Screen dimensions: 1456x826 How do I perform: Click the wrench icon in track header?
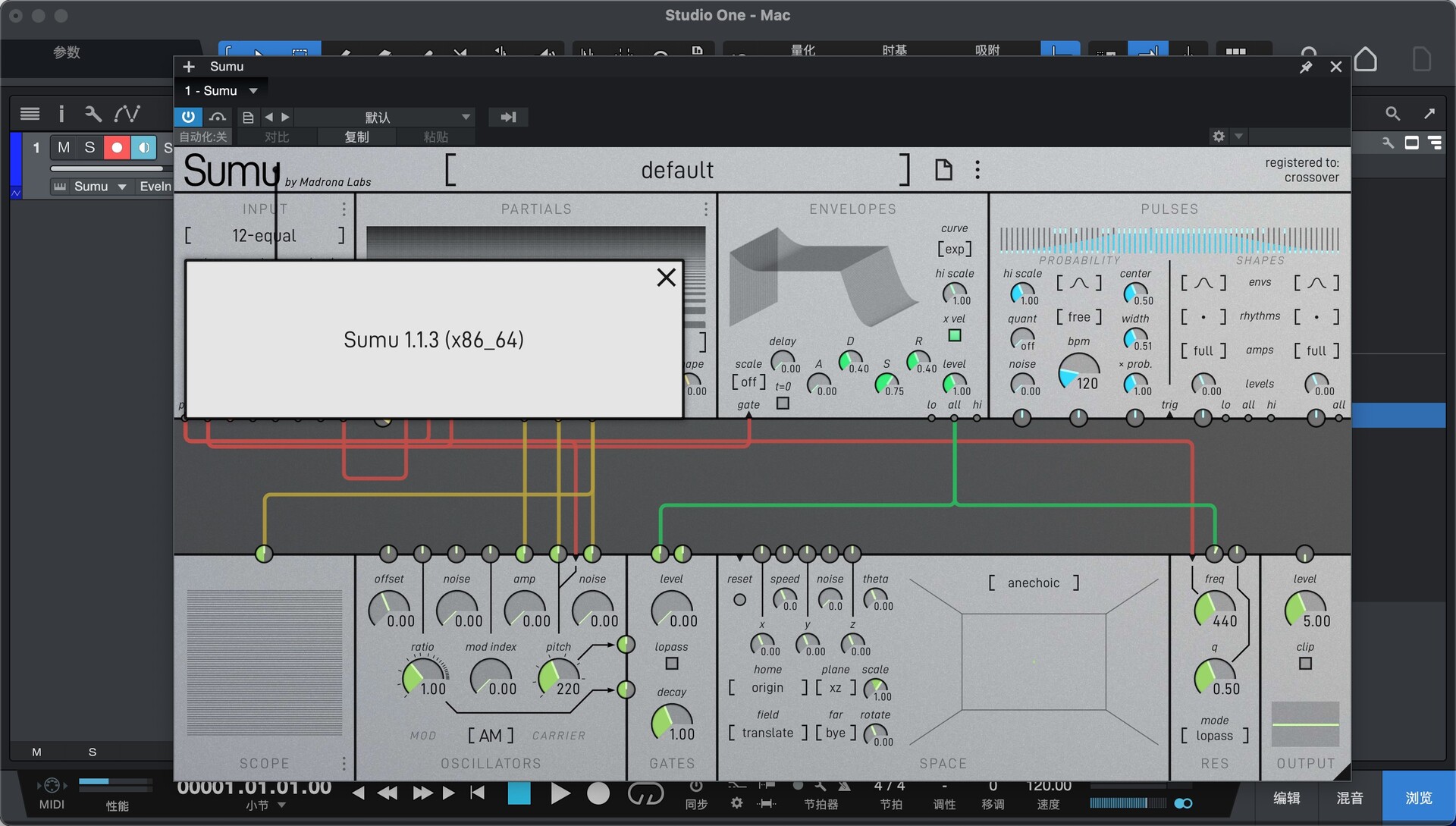coord(93,114)
